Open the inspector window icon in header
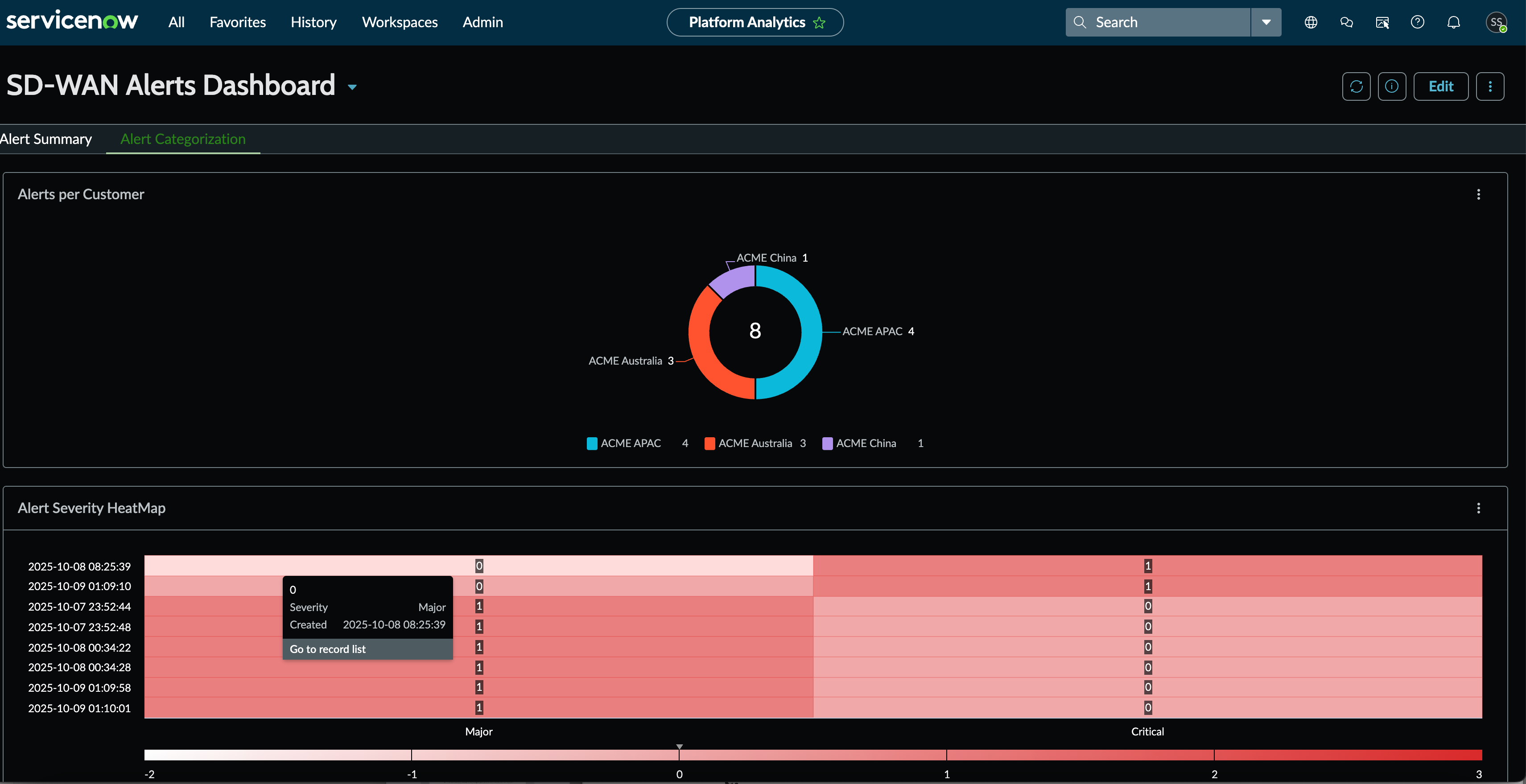This screenshot has width=1526, height=784. 1382,22
